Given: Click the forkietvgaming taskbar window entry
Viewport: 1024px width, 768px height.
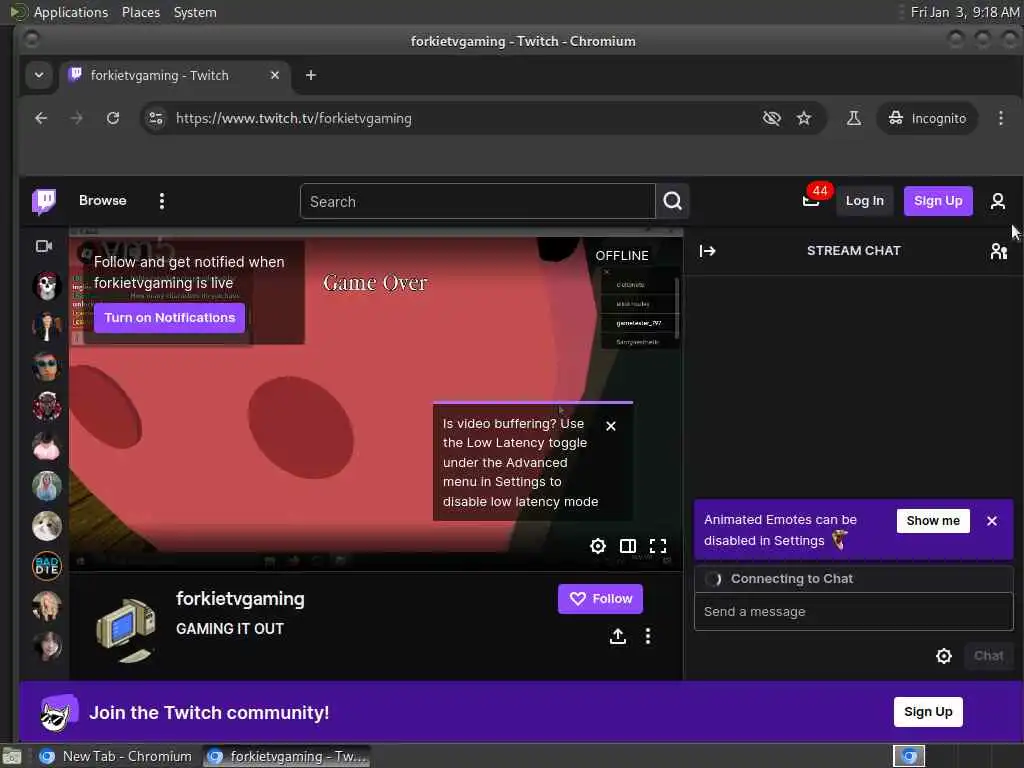Looking at the screenshot, I should tap(286, 756).
